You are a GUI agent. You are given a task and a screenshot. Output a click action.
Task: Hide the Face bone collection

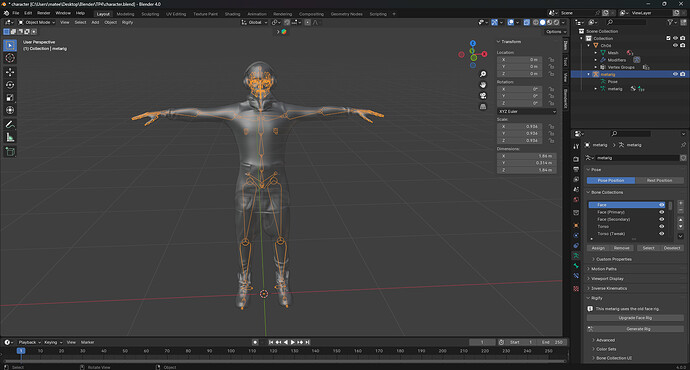[x=661, y=205]
